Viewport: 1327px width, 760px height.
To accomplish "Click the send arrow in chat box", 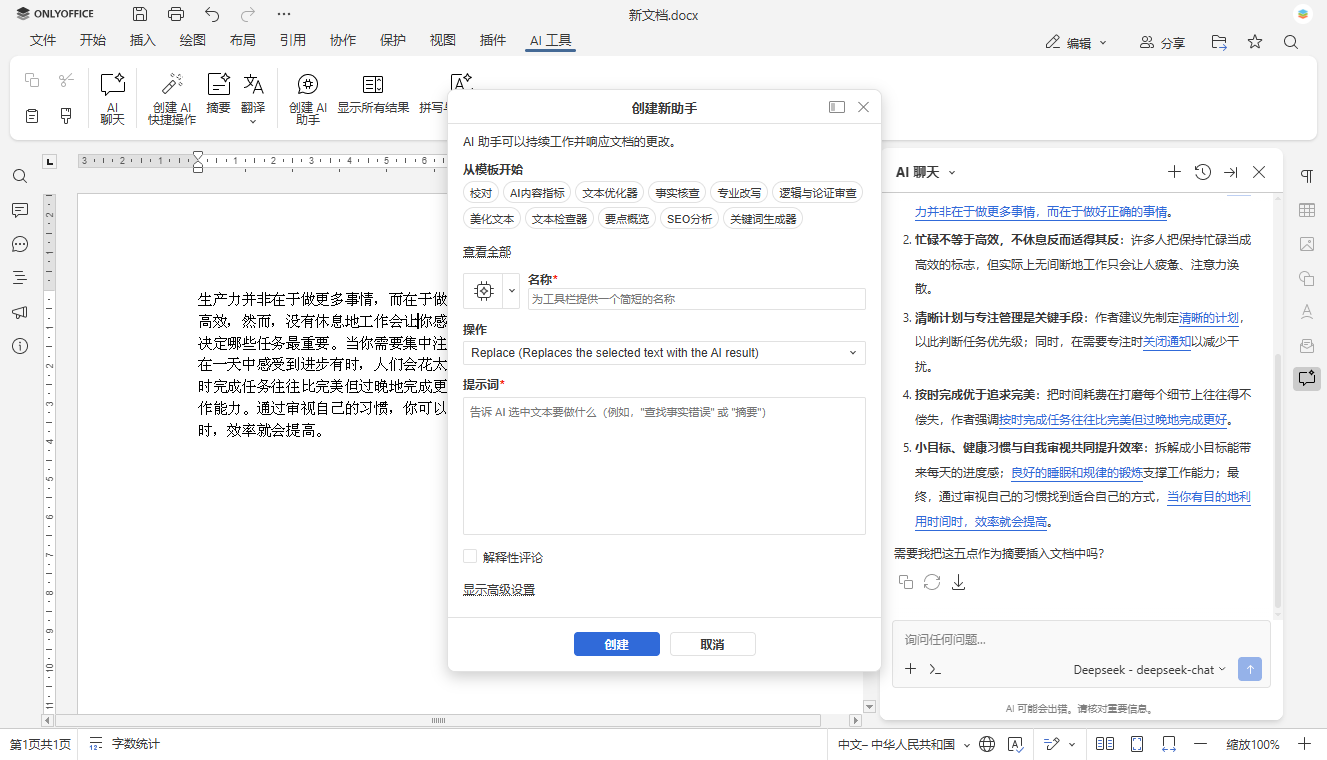I will [1249, 669].
